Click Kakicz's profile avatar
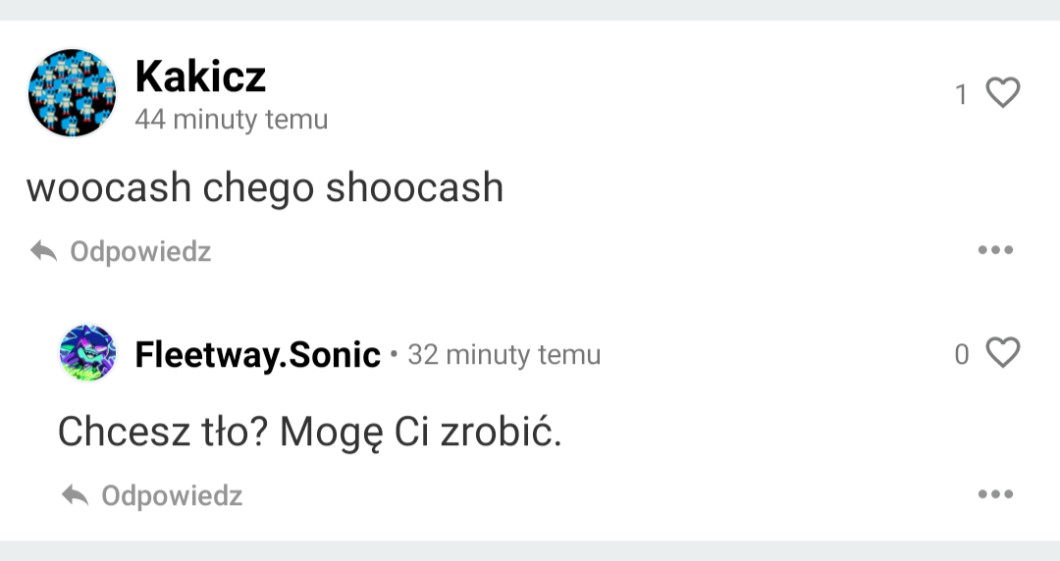The image size is (1060, 561). [x=71, y=92]
